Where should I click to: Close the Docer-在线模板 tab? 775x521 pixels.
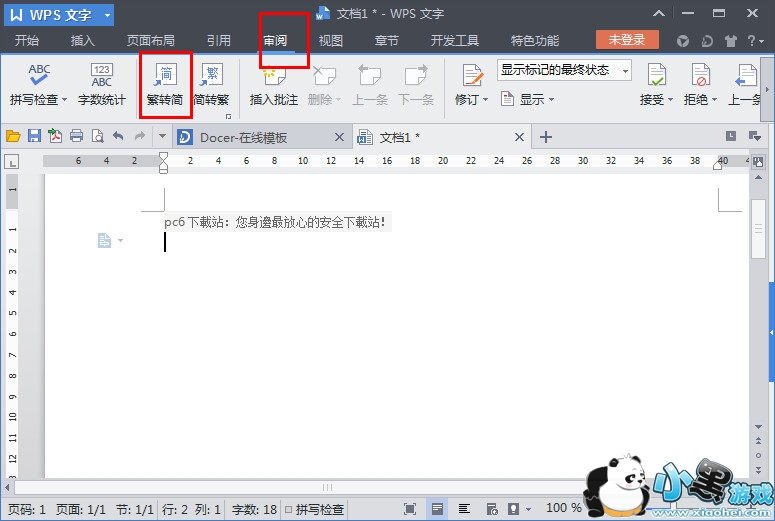click(x=339, y=137)
